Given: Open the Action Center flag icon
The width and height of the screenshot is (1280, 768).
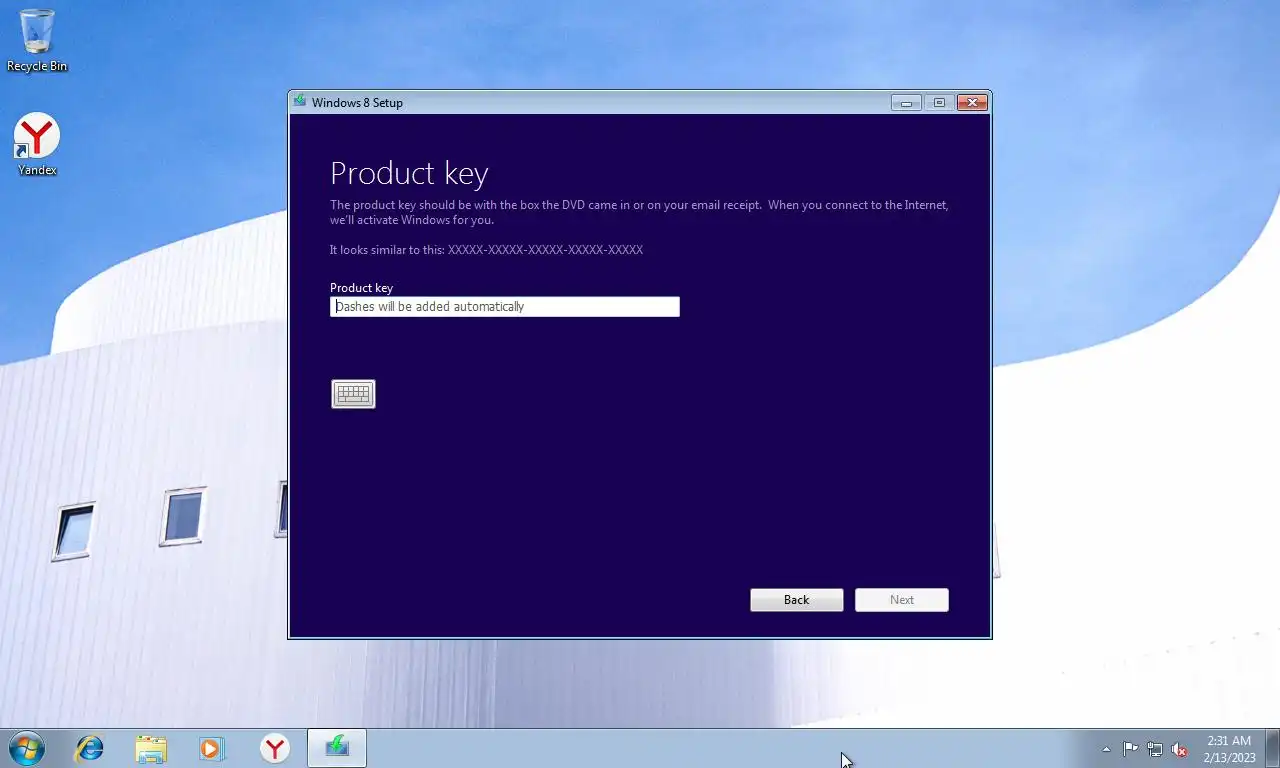Looking at the screenshot, I should pos(1130,749).
